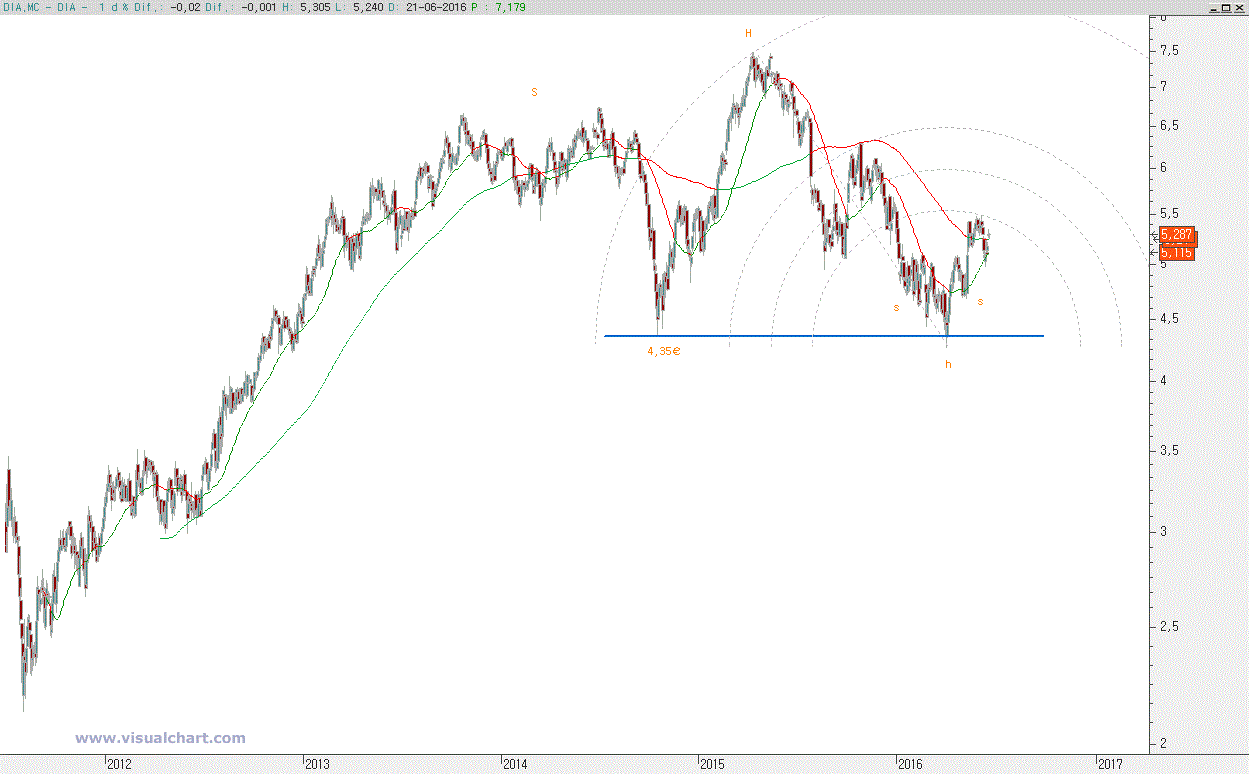Click the uppercase 'S' shoulder annotation near 2014
The height and width of the screenshot is (774, 1249).
tap(534, 92)
